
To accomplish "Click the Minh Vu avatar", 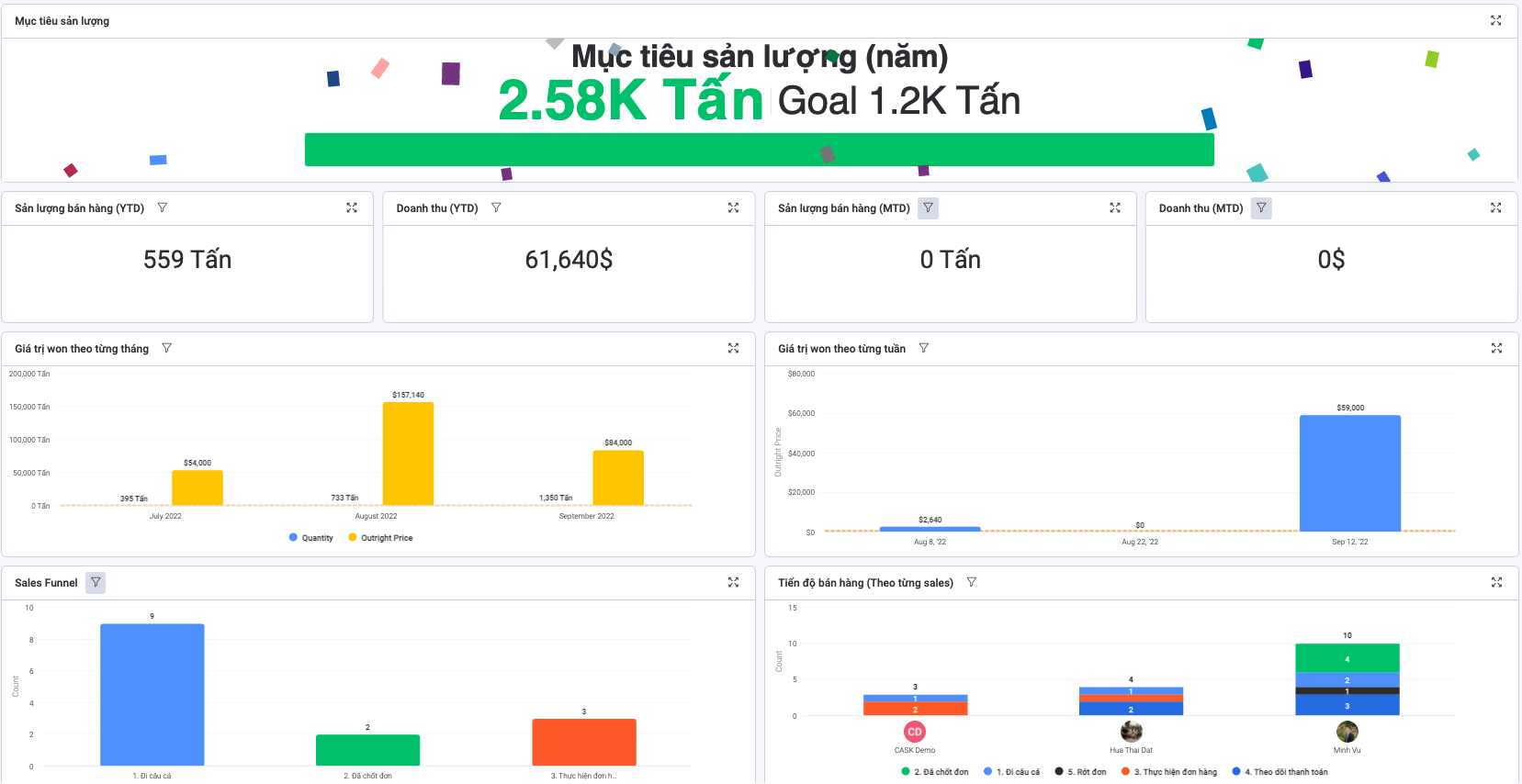I will click(1347, 732).
